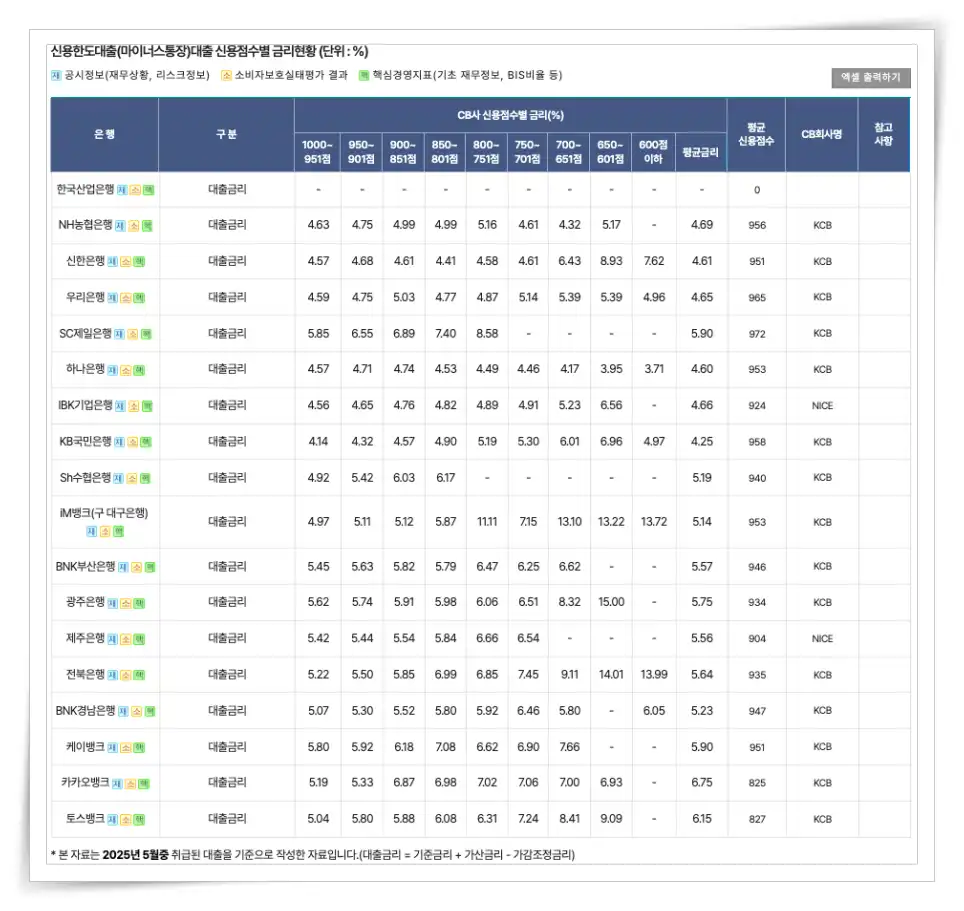
Task: Click IBK기업은행 blue 재 disclosure icon
Action: [120, 406]
